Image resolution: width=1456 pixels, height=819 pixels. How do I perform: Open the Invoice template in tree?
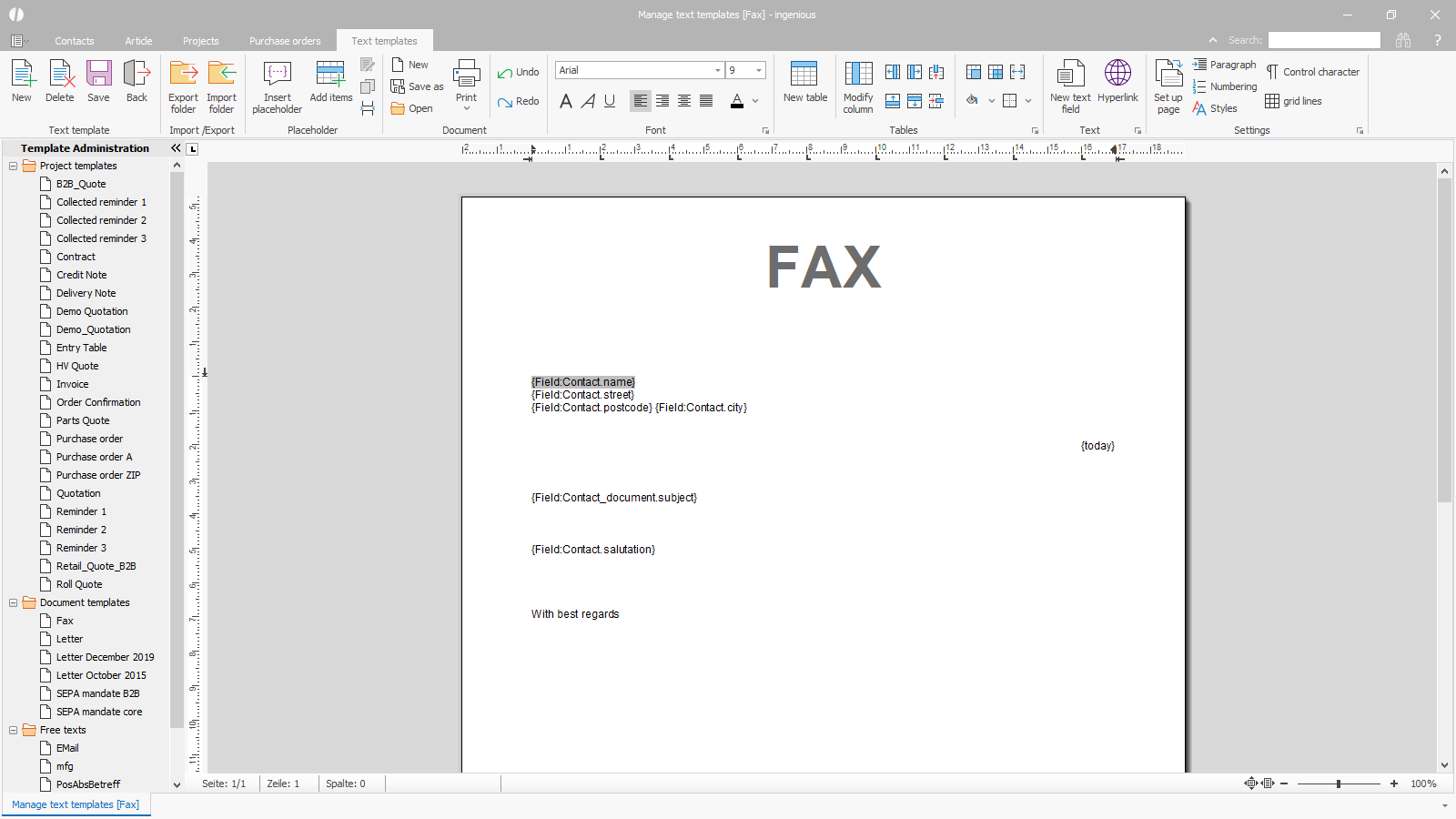click(72, 384)
